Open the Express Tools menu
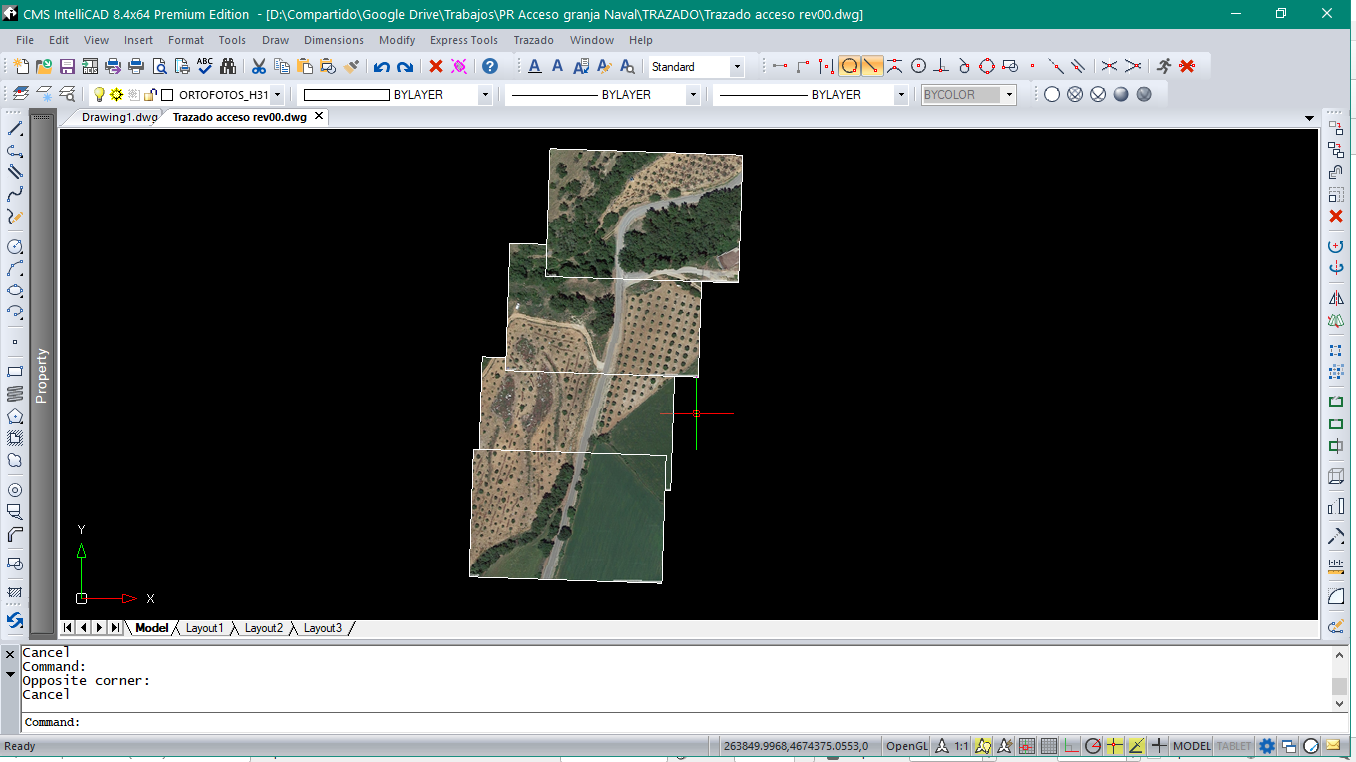1356x762 pixels. pyautogui.click(x=463, y=40)
